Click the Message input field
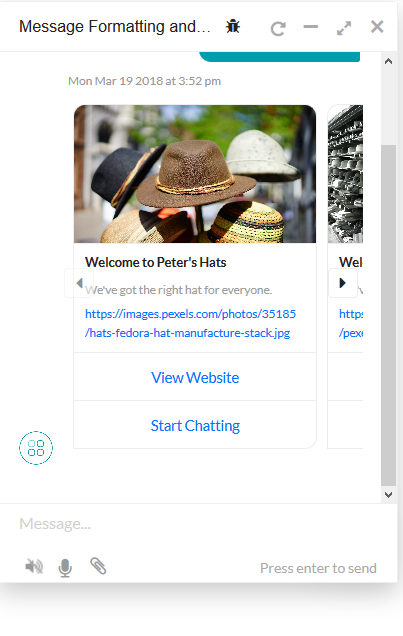The image size is (403, 636). point(199,524)
